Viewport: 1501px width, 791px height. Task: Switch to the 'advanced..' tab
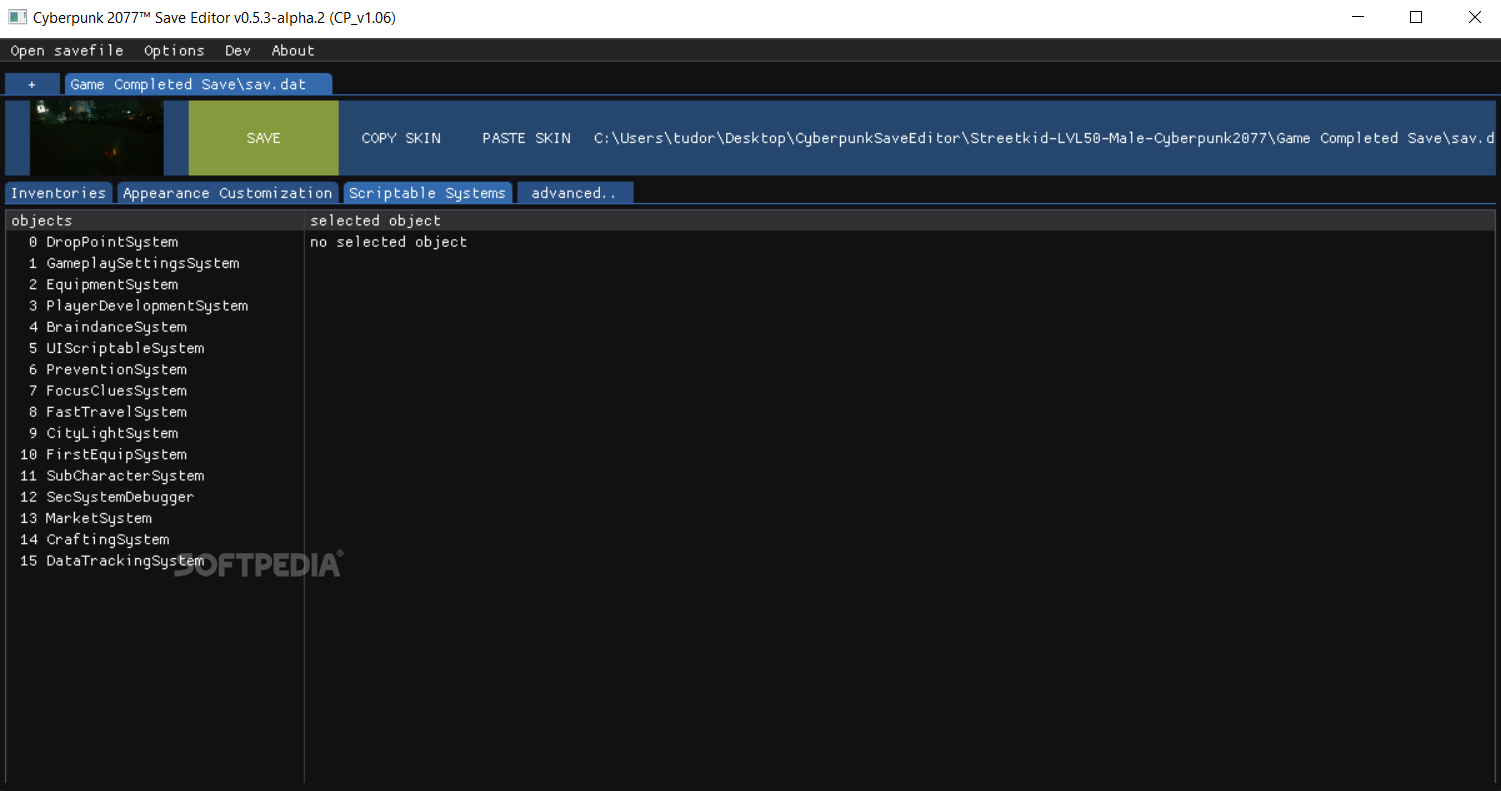pyautogui.click(x=574, y=193)
